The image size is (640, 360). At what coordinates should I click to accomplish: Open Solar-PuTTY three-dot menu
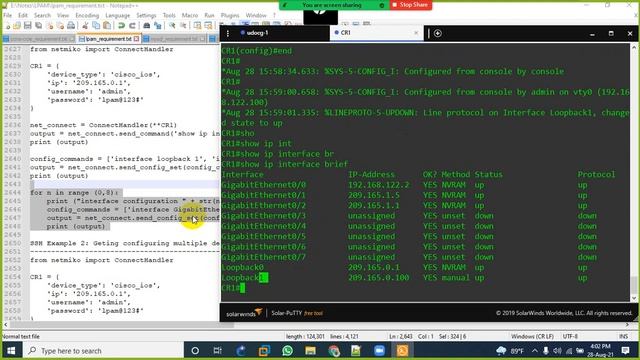click(x=228, y=33)
